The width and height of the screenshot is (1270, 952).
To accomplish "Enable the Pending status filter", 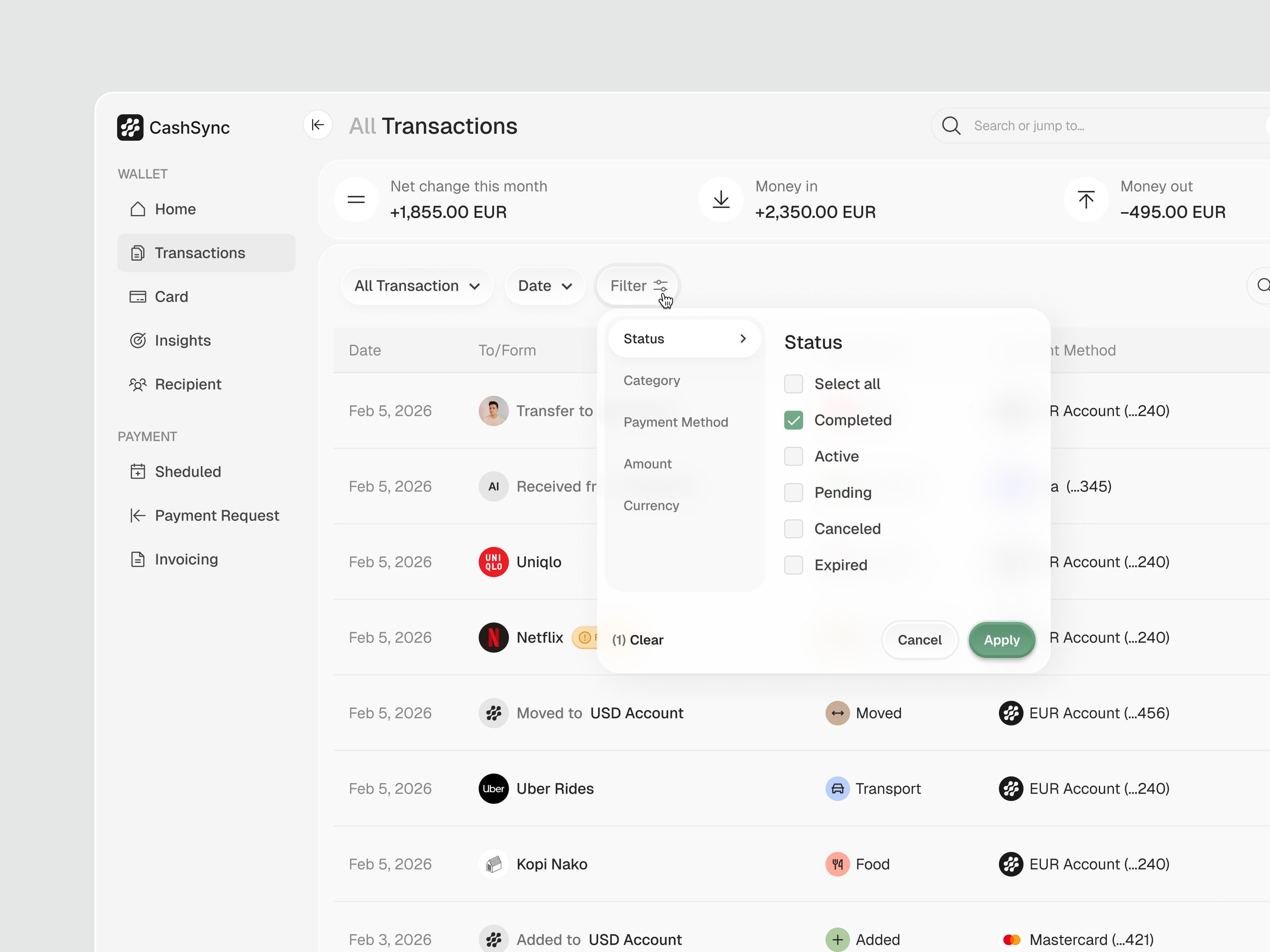I will tap(793, 492).
